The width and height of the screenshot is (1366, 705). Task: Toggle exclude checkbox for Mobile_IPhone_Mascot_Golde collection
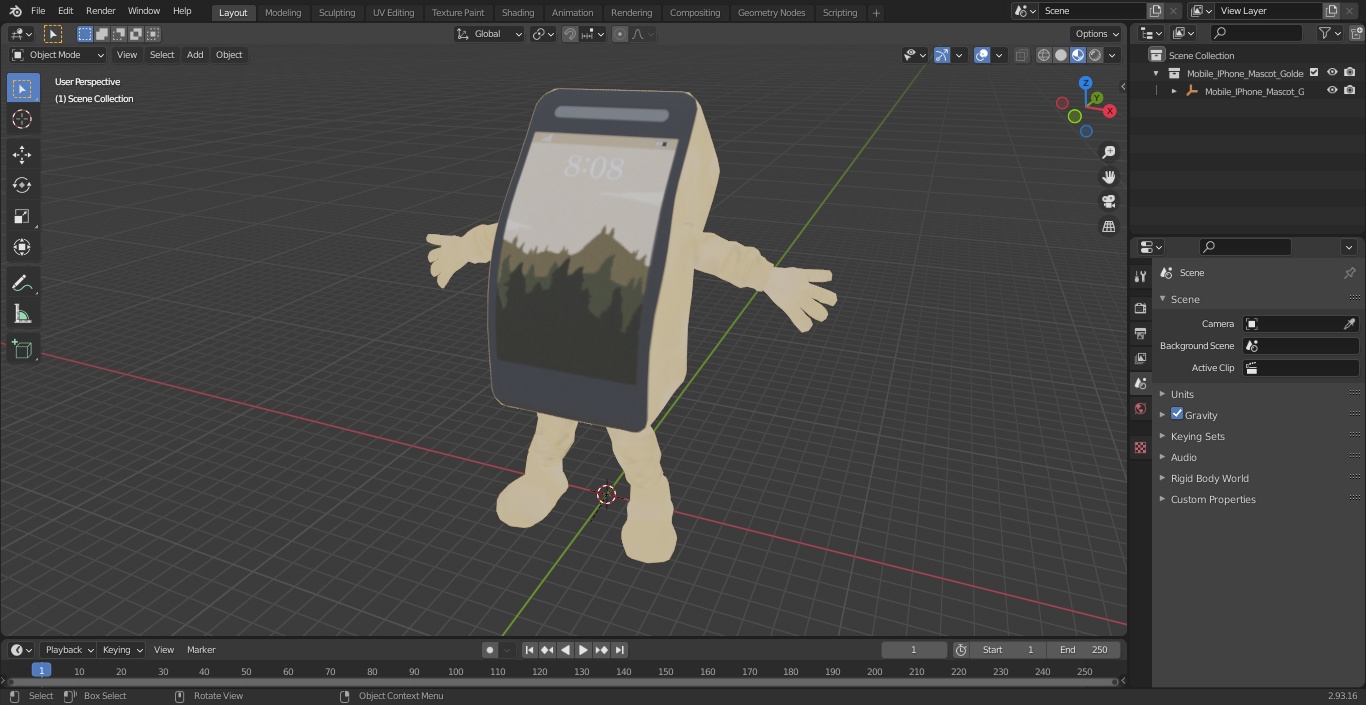pos(1314,73)
